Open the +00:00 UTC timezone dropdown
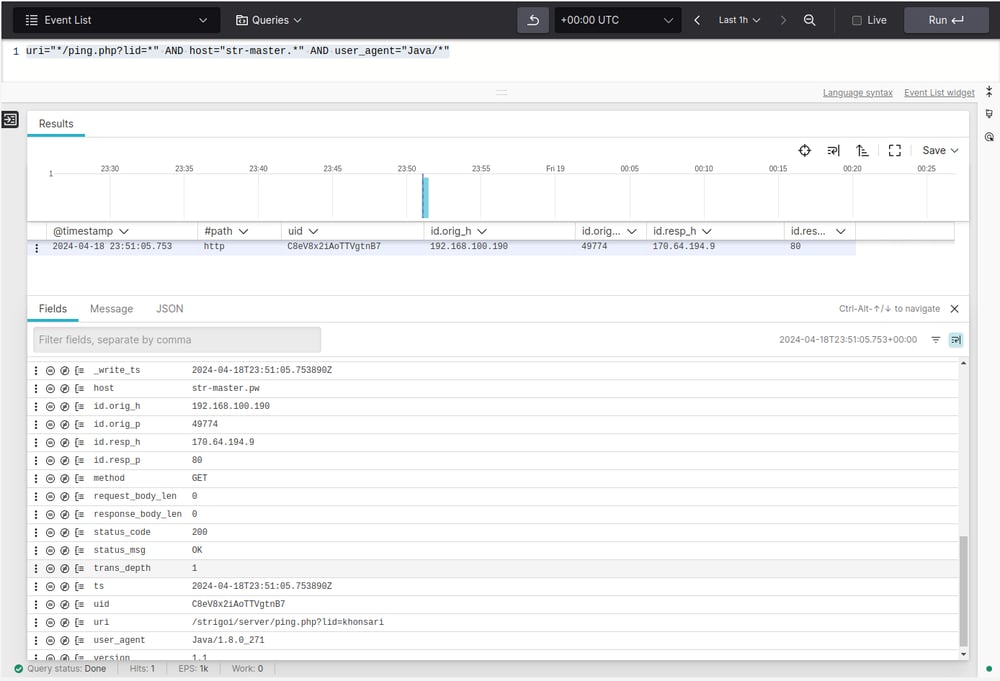Screen dimensions: 1000x681 tap(617, 20)
